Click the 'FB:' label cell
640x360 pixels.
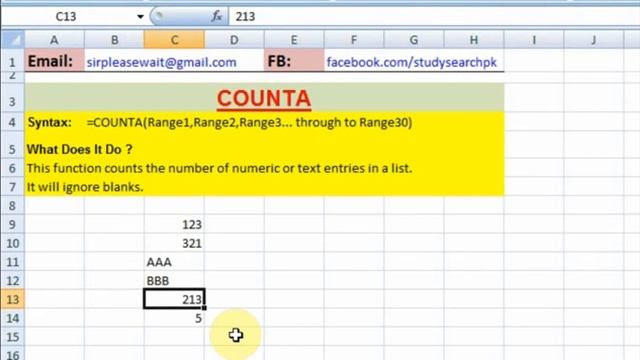coord(294,61)
